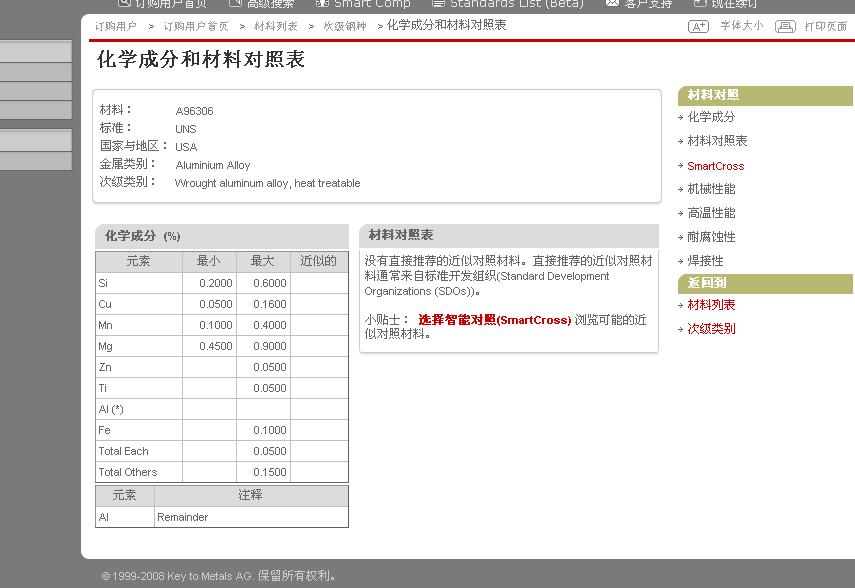Click the red 选择智能对照(SmartCross) link
The width and height of the screenshot is (855, 588).
click(495, 320)
